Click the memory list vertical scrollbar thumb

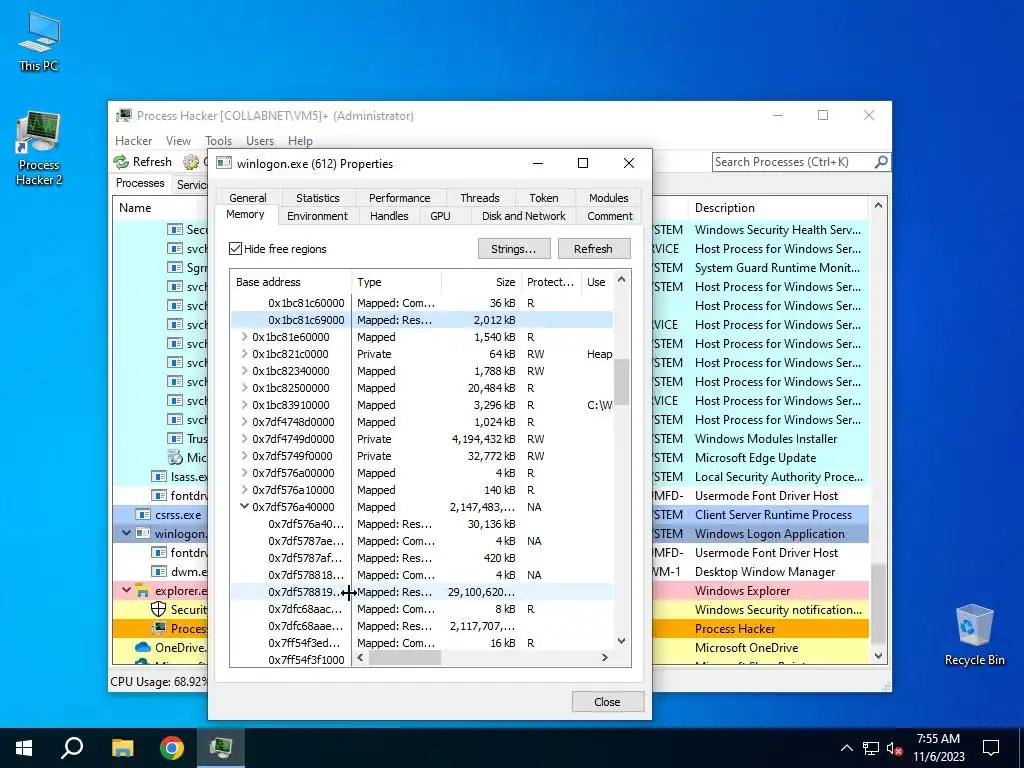coord(622,381)
